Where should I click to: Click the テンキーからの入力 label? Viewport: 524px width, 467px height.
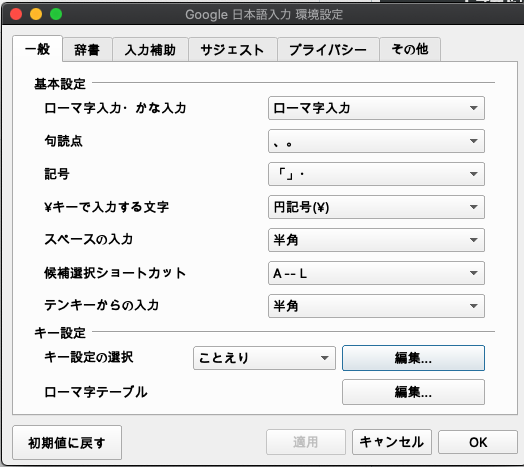coord(102,305)
